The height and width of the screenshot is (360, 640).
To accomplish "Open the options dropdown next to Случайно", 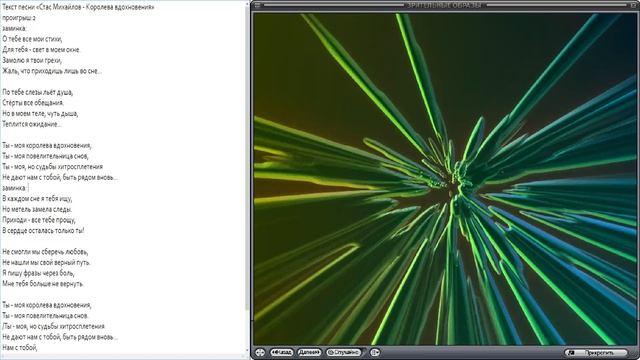I will coord(375,352).
